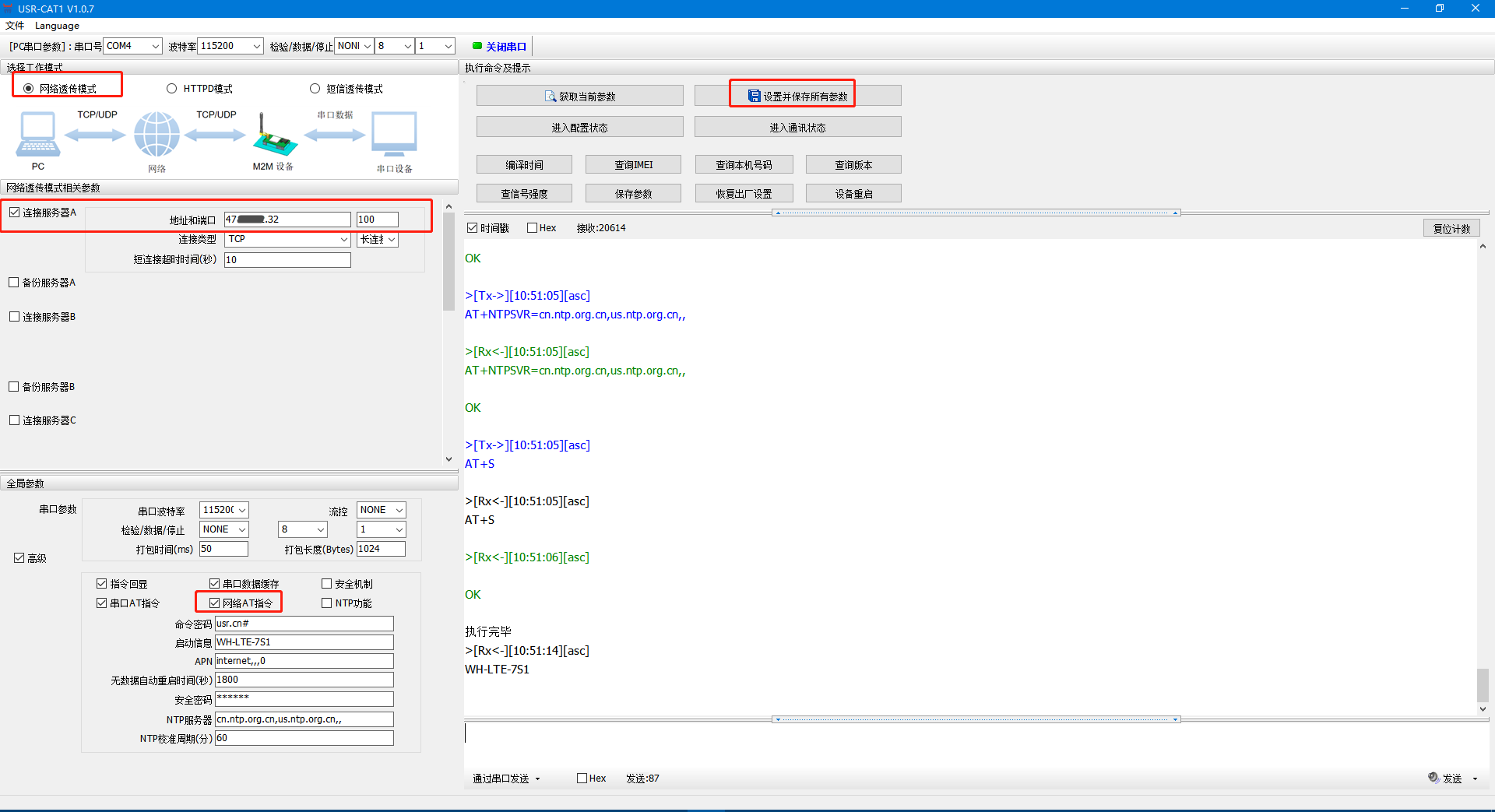Click the send icon beside 发送
The width and height of the screenshot is (1495, 812).
coord(1433,778)
